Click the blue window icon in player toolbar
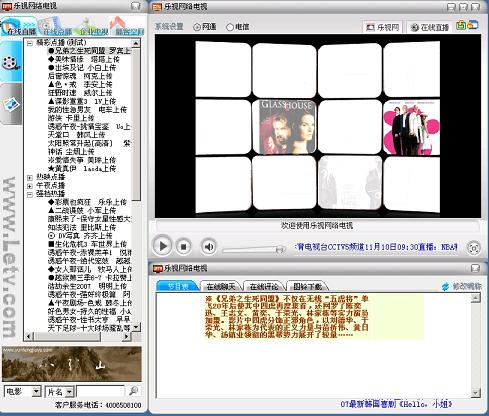The image size is (489, 416). pos(472,25)
